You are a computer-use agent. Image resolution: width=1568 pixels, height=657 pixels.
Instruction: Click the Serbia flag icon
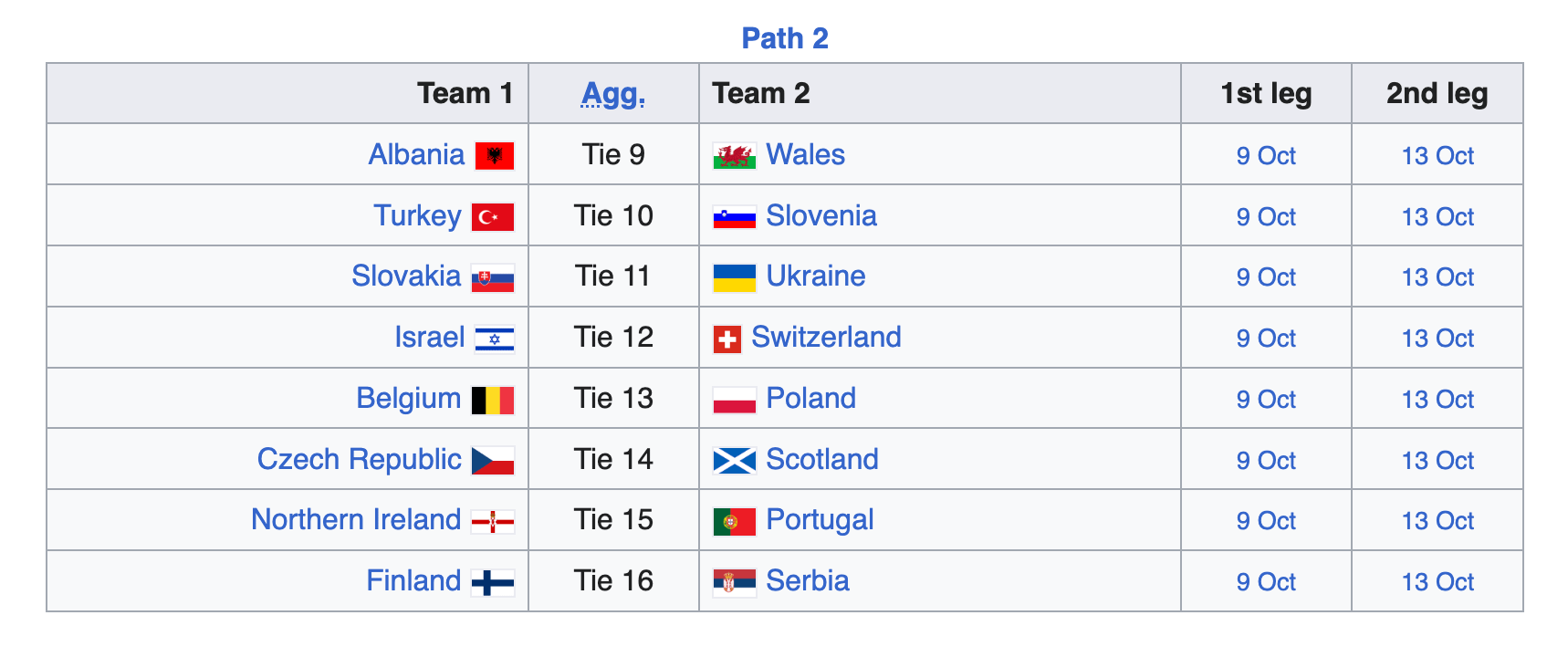pyautogui.click(x=735, y=582)
